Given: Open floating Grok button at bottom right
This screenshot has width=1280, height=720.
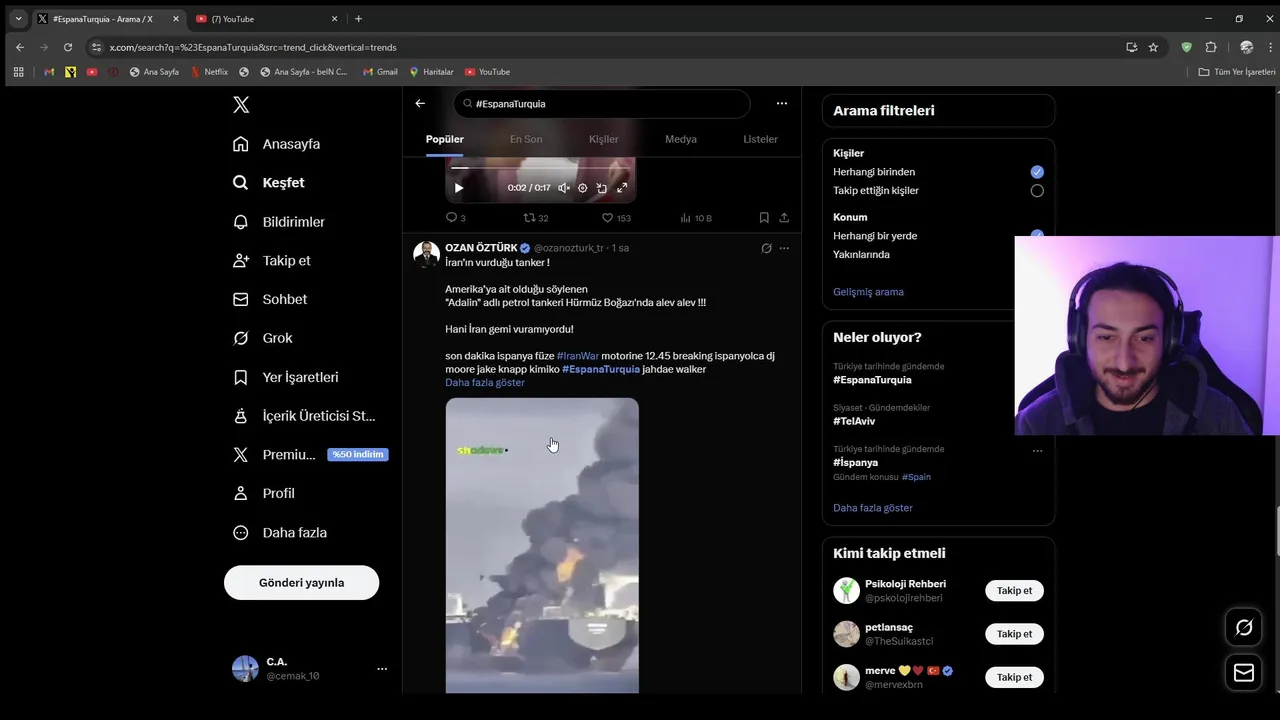Looking at the screenshot, I should (x=1244, y=628).
